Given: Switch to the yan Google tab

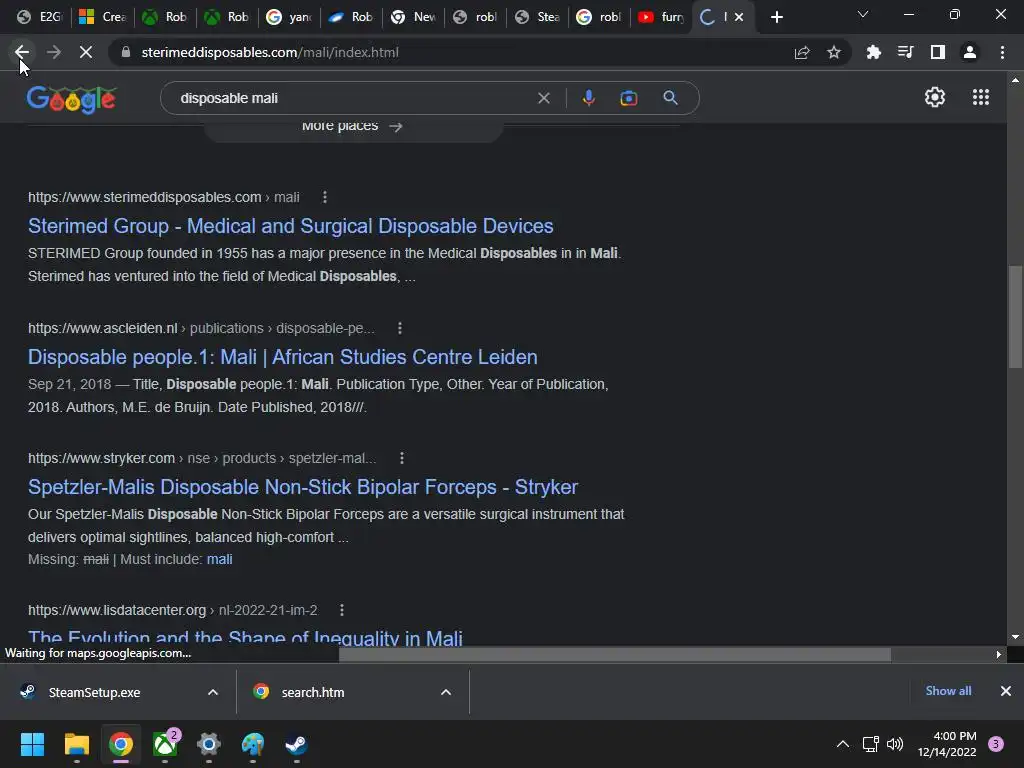Looking at the screenshot, I should (289, 17).
